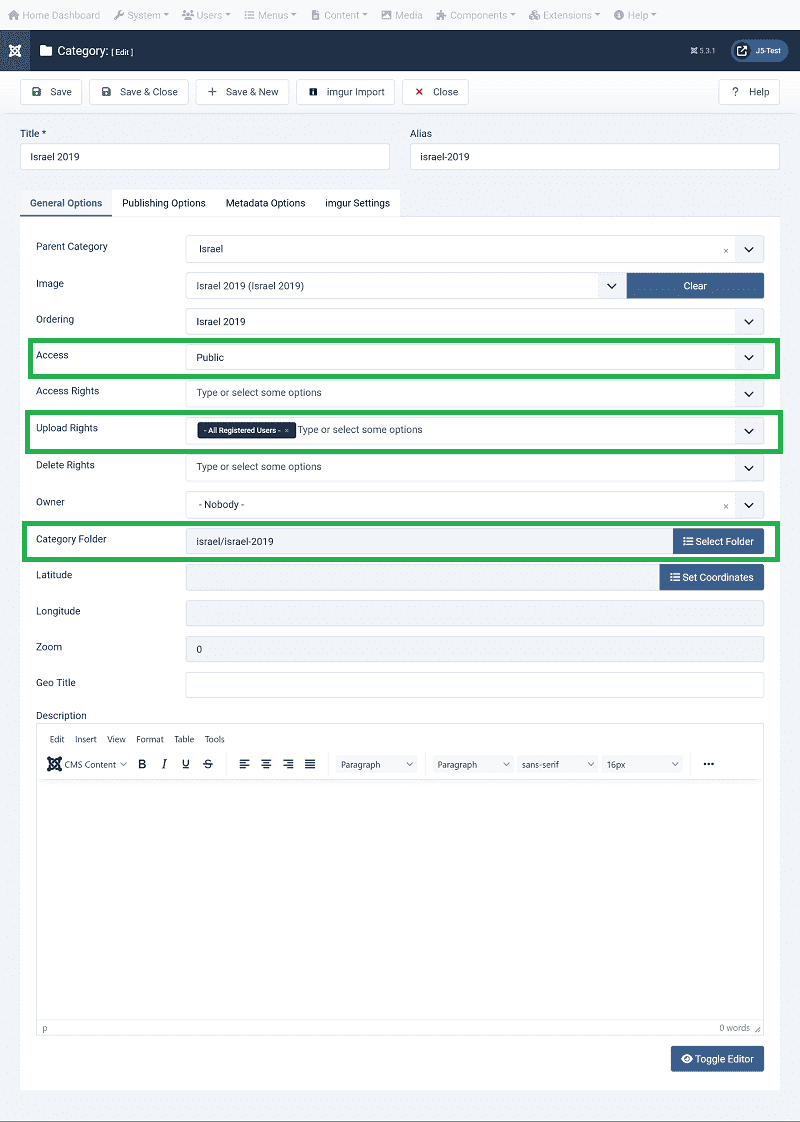The height and width of the screenshot is (1122, 800).
Task: Click the Joomla logo icon
Action: point(15,51)
